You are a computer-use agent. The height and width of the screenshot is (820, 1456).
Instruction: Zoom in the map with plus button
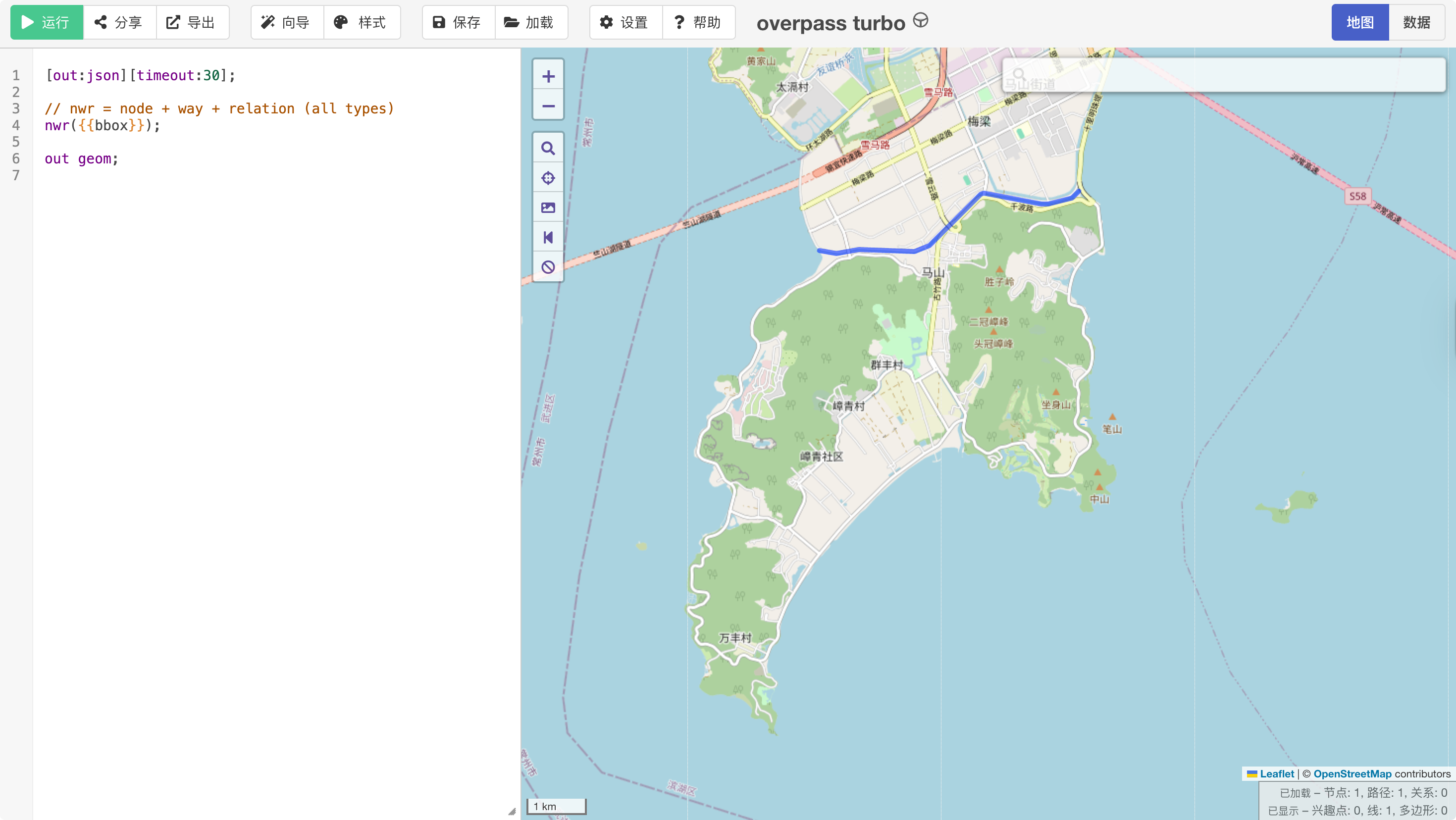point(548,76)
